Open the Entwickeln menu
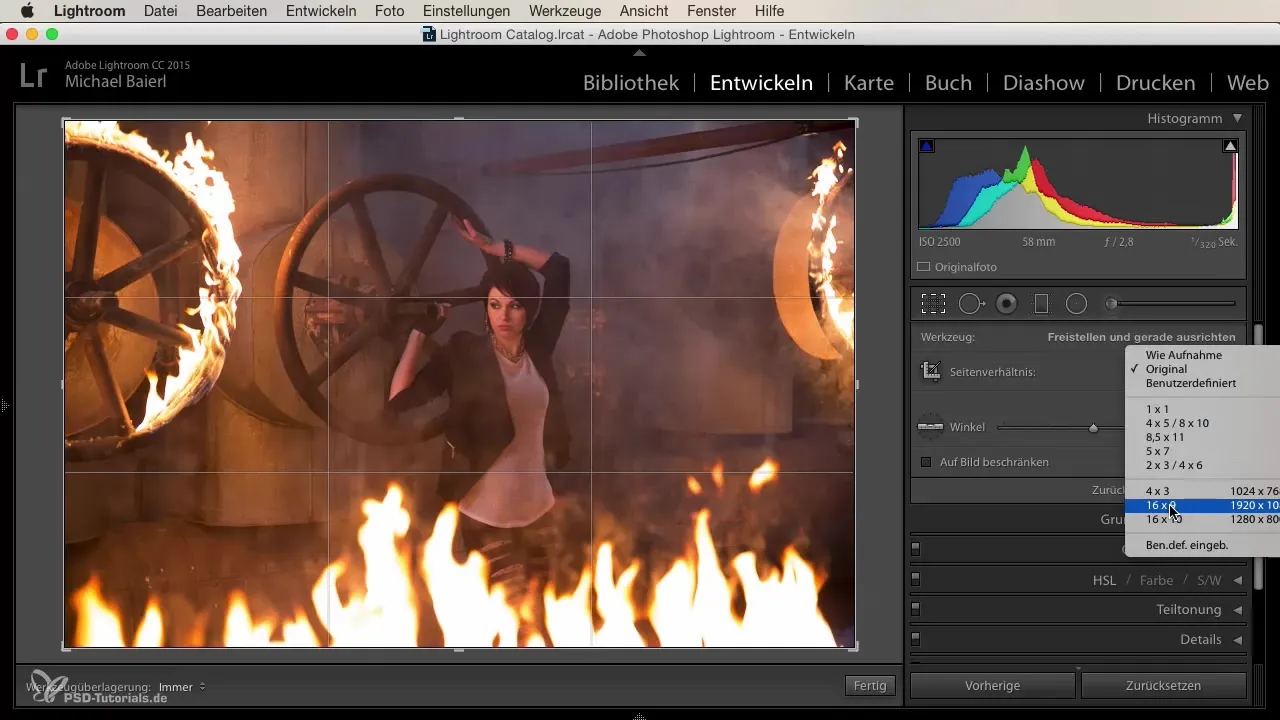This screenshot has height=720, width=1280. tap(321, 11)
